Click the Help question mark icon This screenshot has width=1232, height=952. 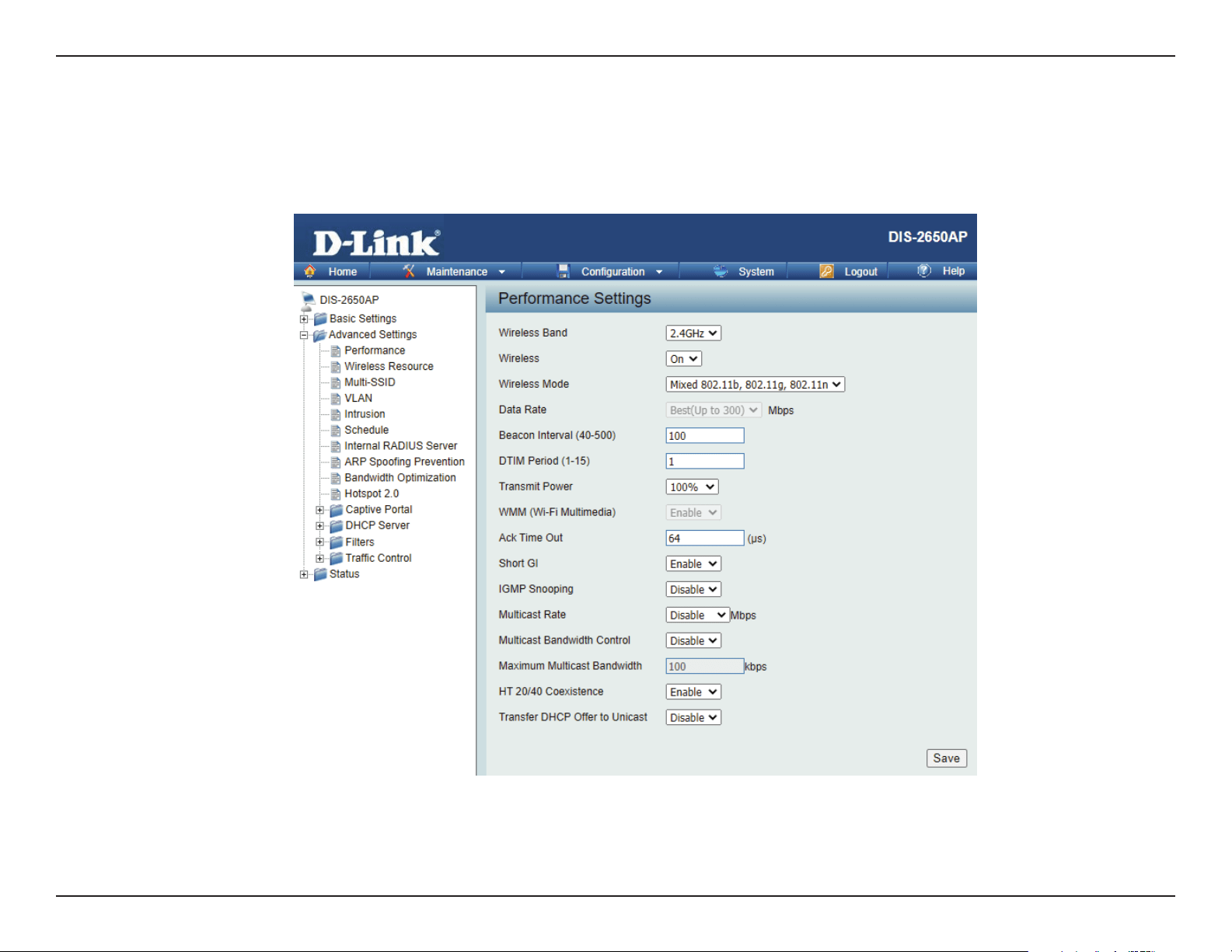(924, 270)
